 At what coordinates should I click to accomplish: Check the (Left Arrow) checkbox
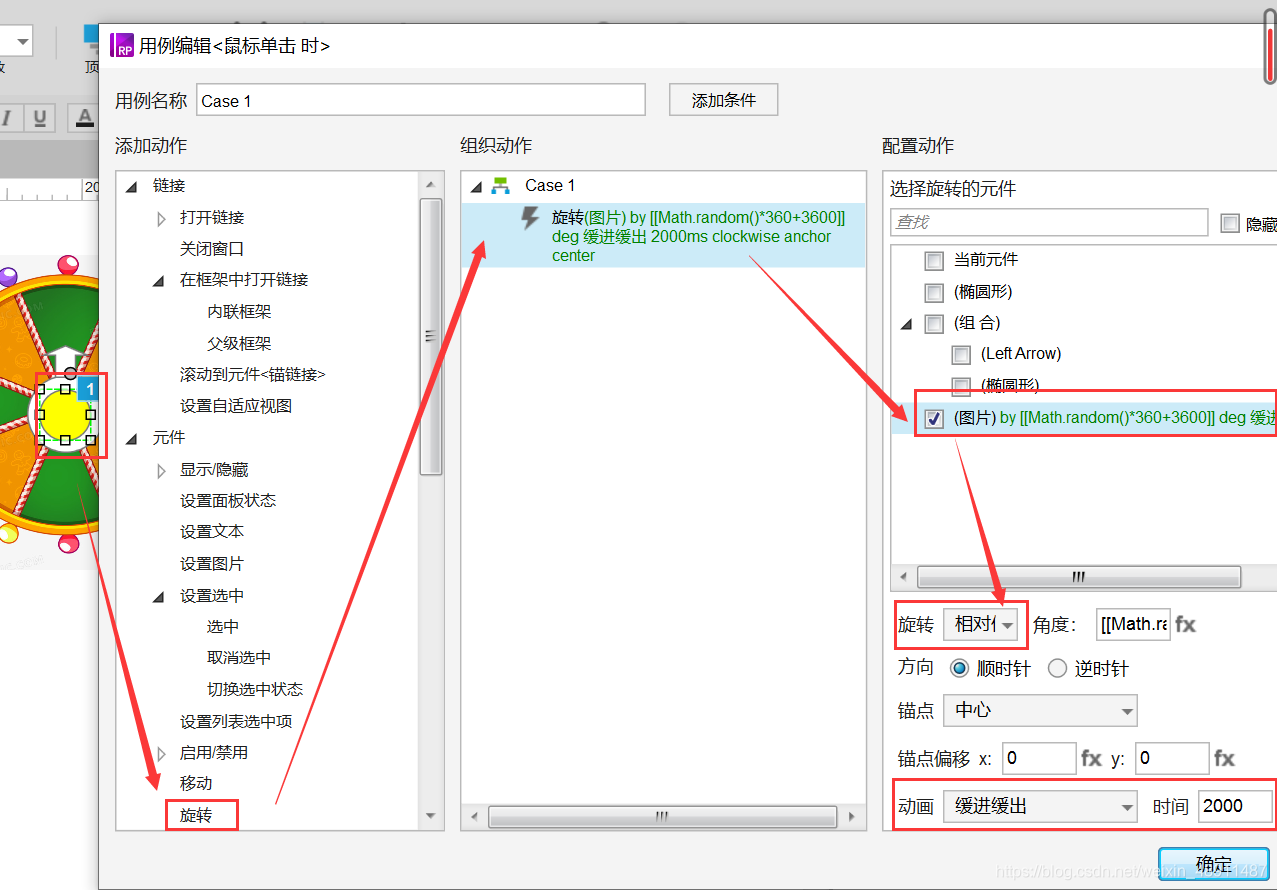tap(961, 354)
